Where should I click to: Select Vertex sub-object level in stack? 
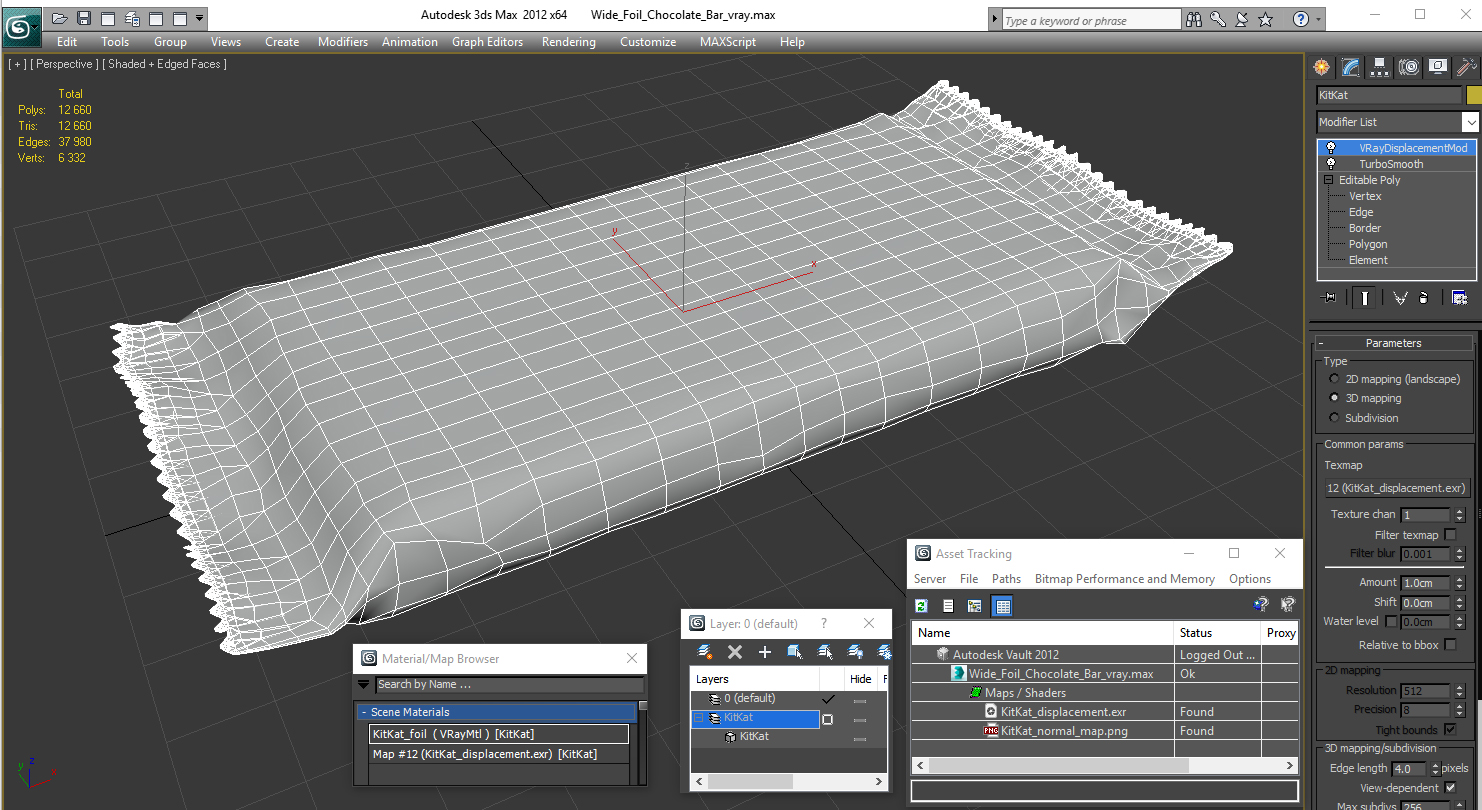click(1365, 196)
